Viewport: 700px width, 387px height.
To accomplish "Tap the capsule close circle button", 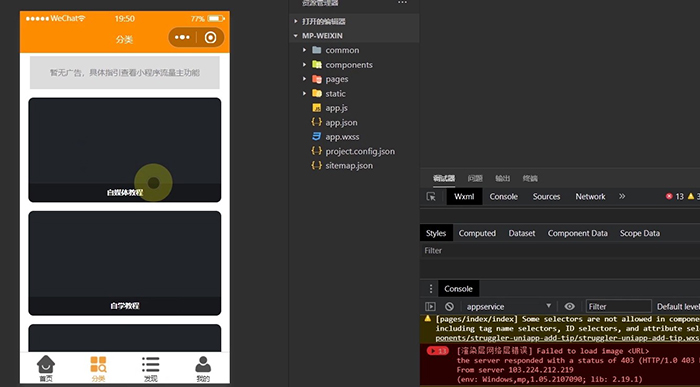I will pyautogui.click(x=210, y=37).
